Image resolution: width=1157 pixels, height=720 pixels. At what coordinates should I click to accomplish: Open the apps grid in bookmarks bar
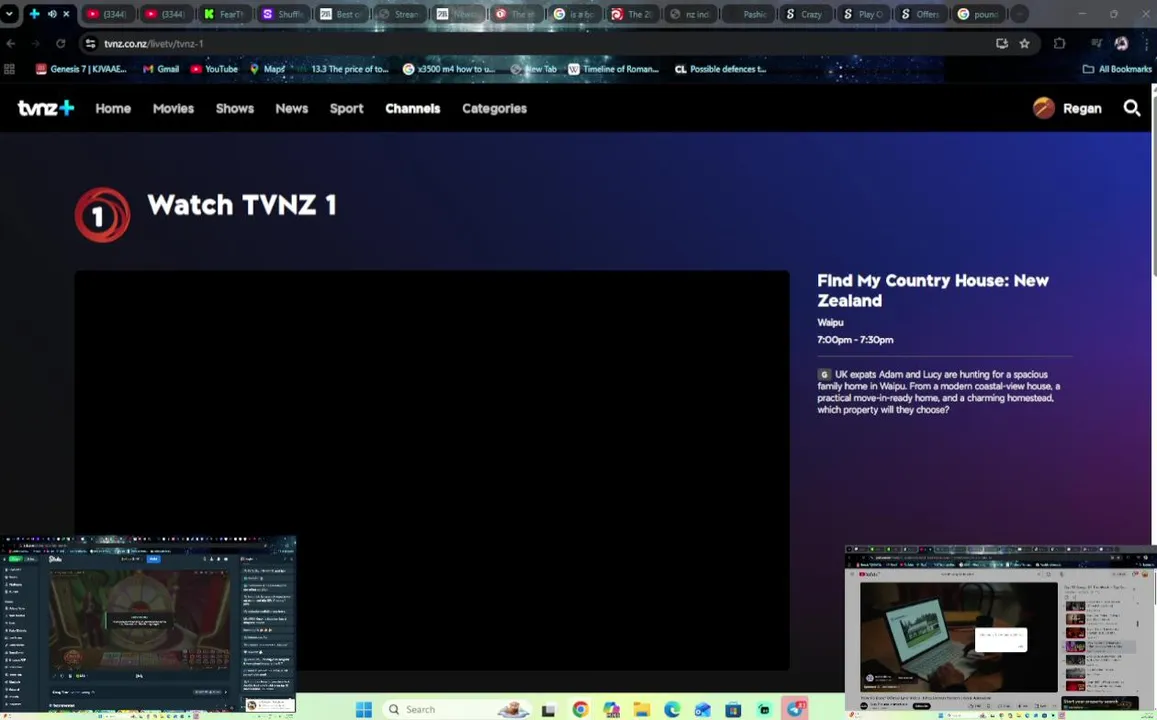coord(10,69)
